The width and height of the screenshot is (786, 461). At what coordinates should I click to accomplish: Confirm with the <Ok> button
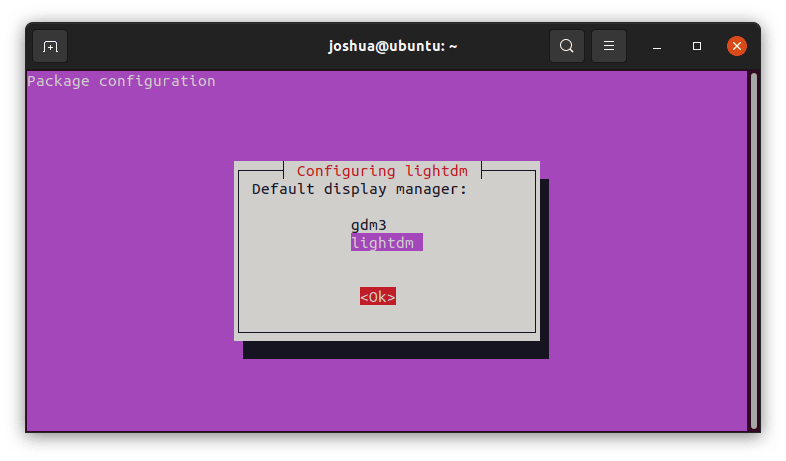tap(377, 296)
